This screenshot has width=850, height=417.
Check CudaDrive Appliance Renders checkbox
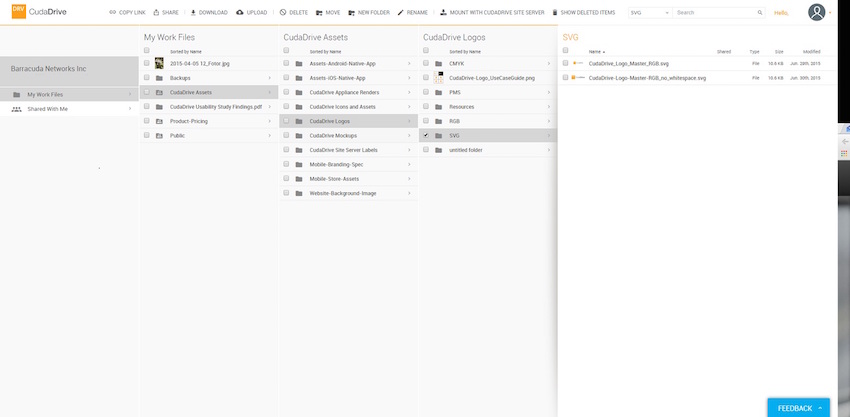(286, 92)
